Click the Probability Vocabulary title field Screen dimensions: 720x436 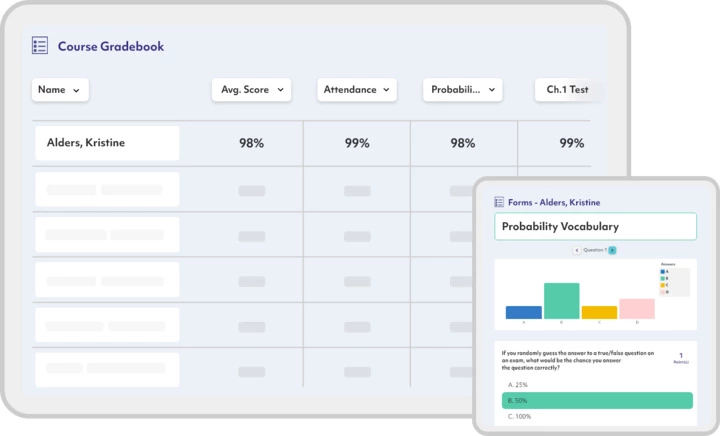[595, 227]
